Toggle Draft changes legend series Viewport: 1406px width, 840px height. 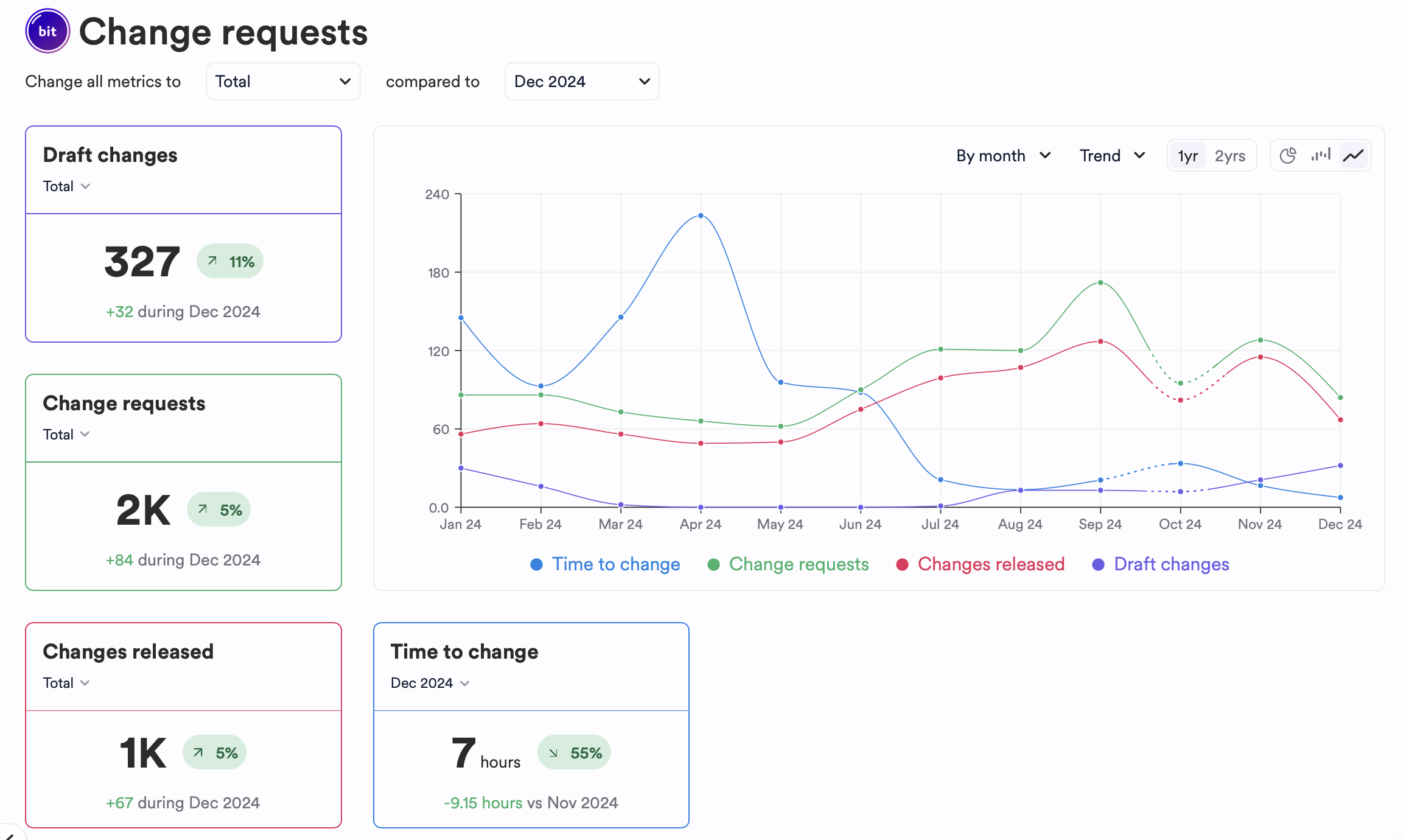pyautogui.click(x=1161, y=564)
